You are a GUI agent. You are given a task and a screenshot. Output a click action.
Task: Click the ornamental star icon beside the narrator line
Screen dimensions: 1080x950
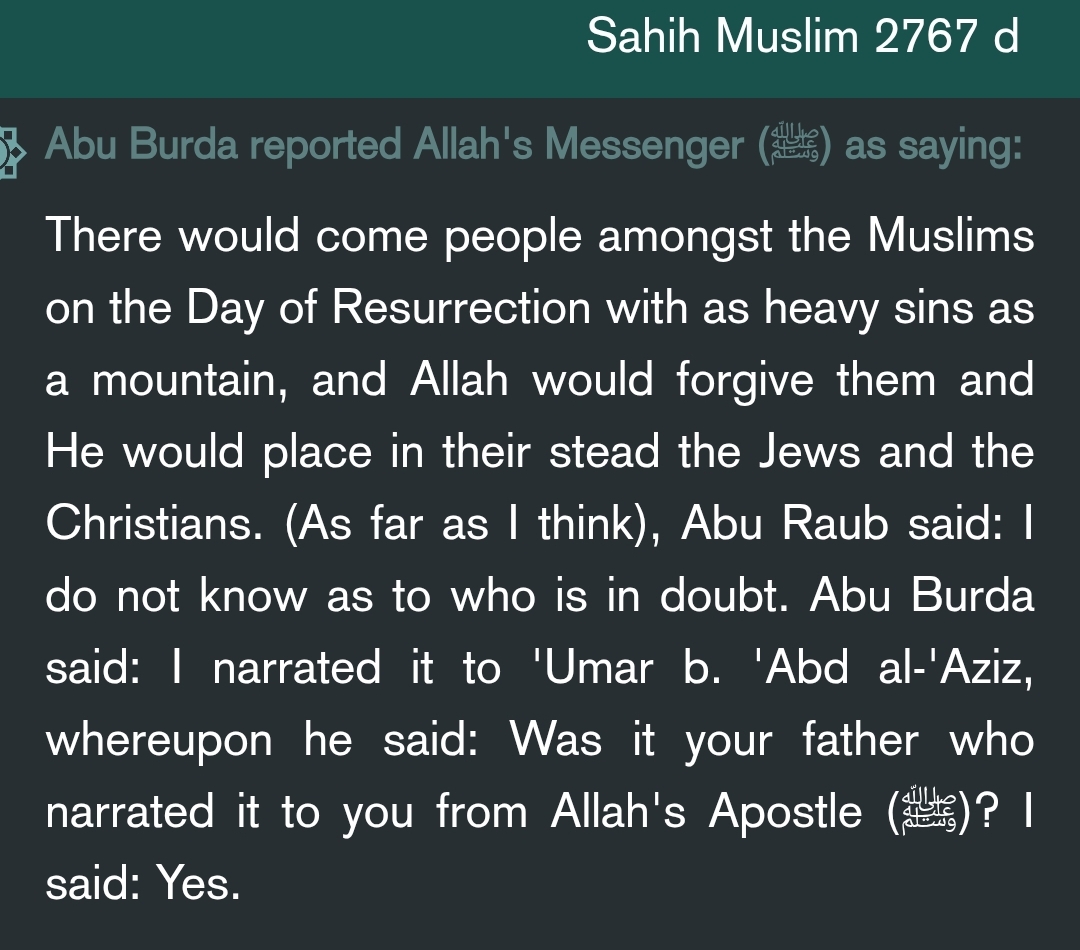click(12, 150)
